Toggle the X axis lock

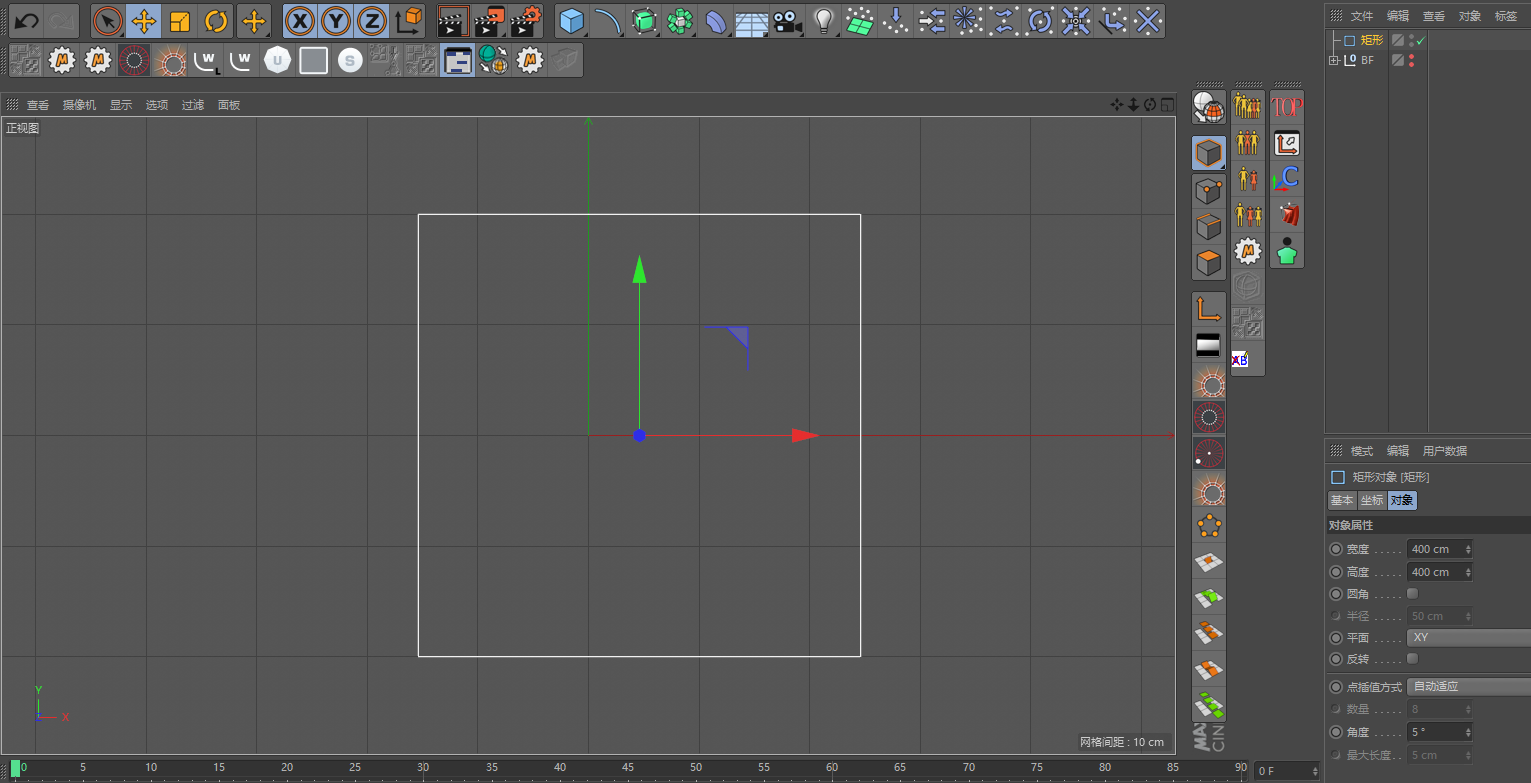pyautogui.click(x=300, y=20)
